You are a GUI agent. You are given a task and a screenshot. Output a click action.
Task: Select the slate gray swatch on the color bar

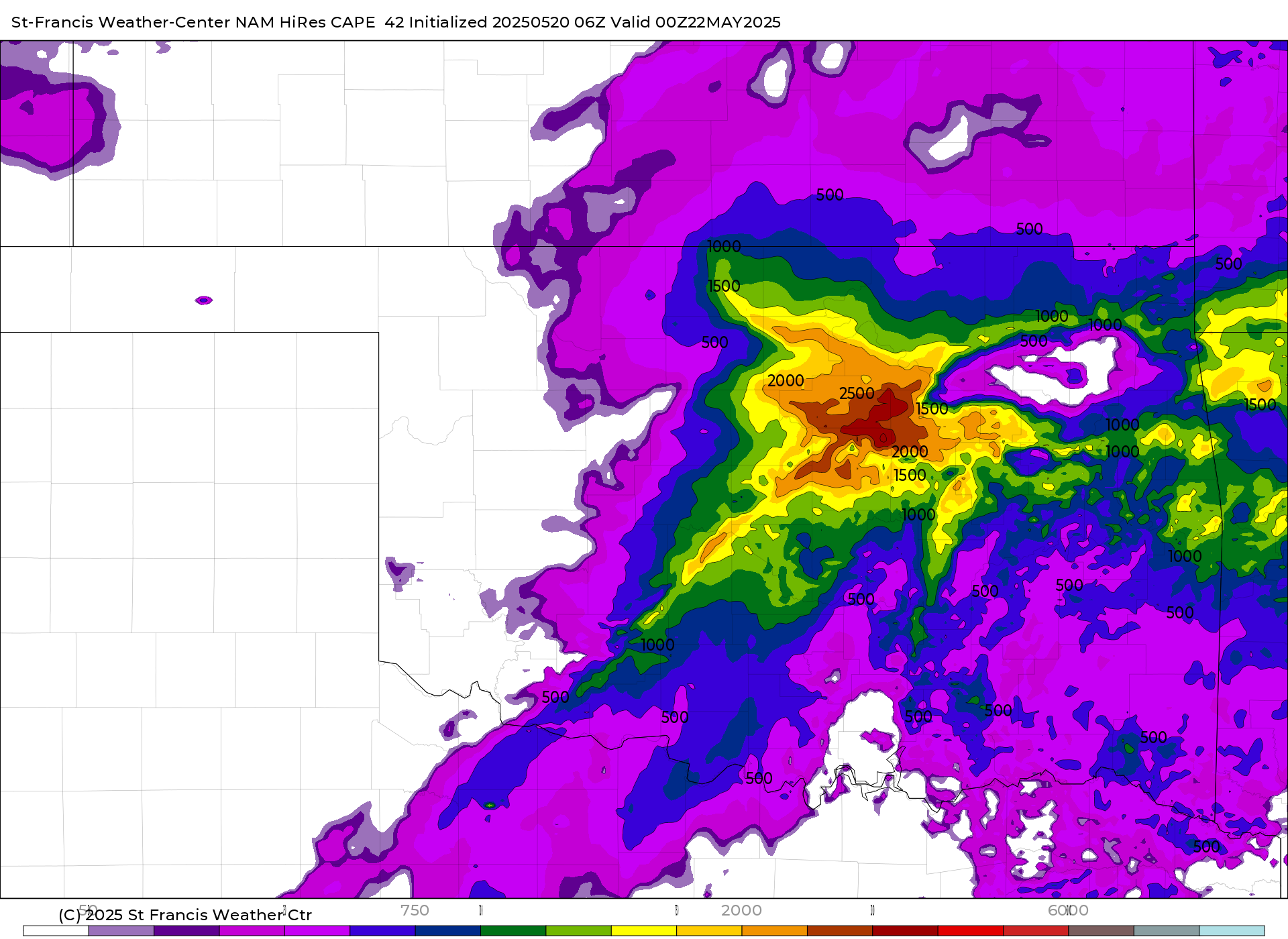pyautogui.click(x=1167, y=931)
